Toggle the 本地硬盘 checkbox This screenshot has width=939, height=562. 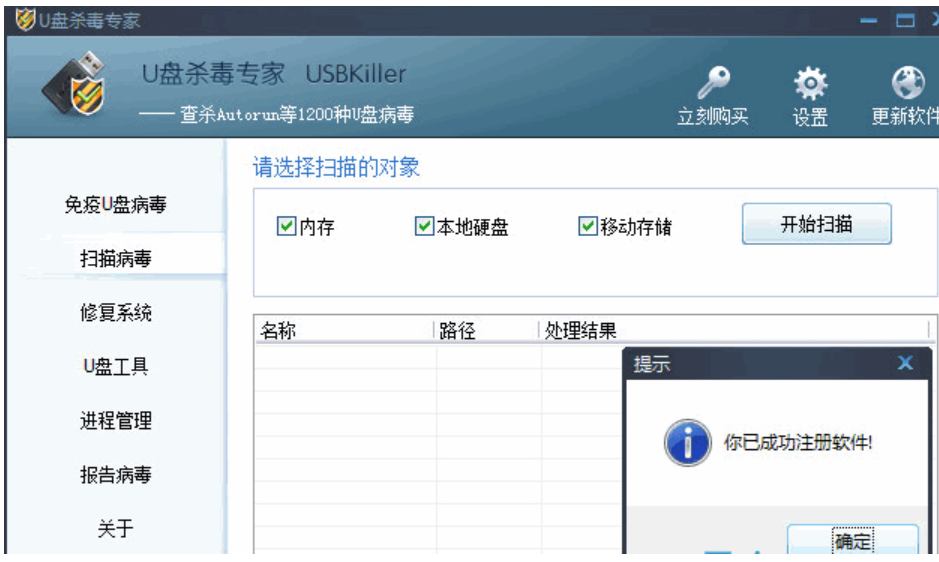pyautogui.click(x=424, y=227)
